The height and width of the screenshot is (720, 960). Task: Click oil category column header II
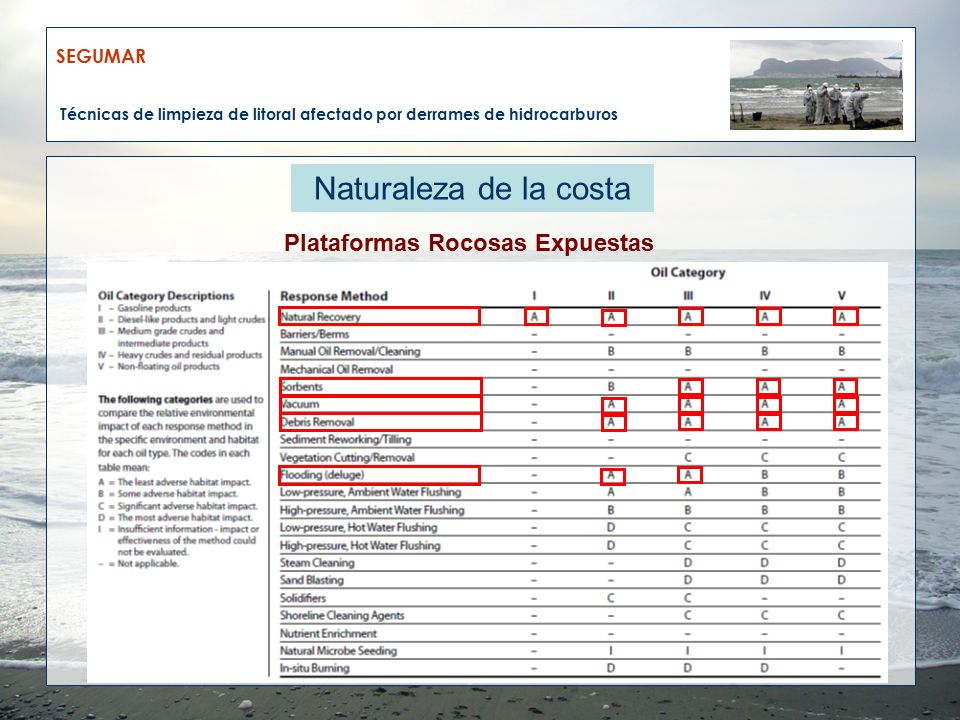click(611, 296)
